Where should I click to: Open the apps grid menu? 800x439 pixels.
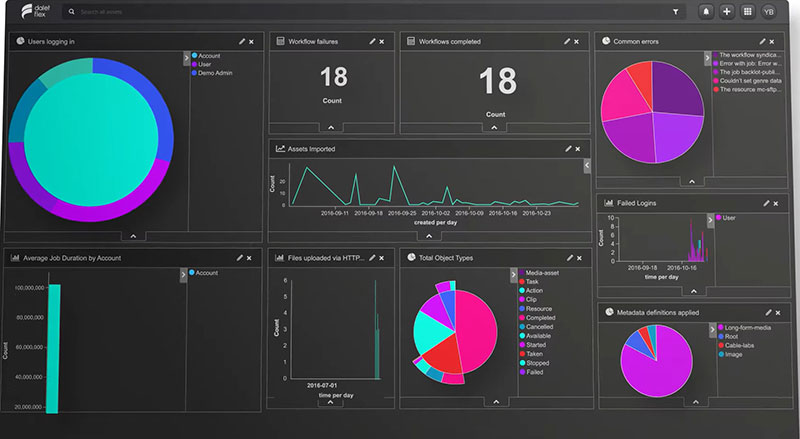[747, 12]
